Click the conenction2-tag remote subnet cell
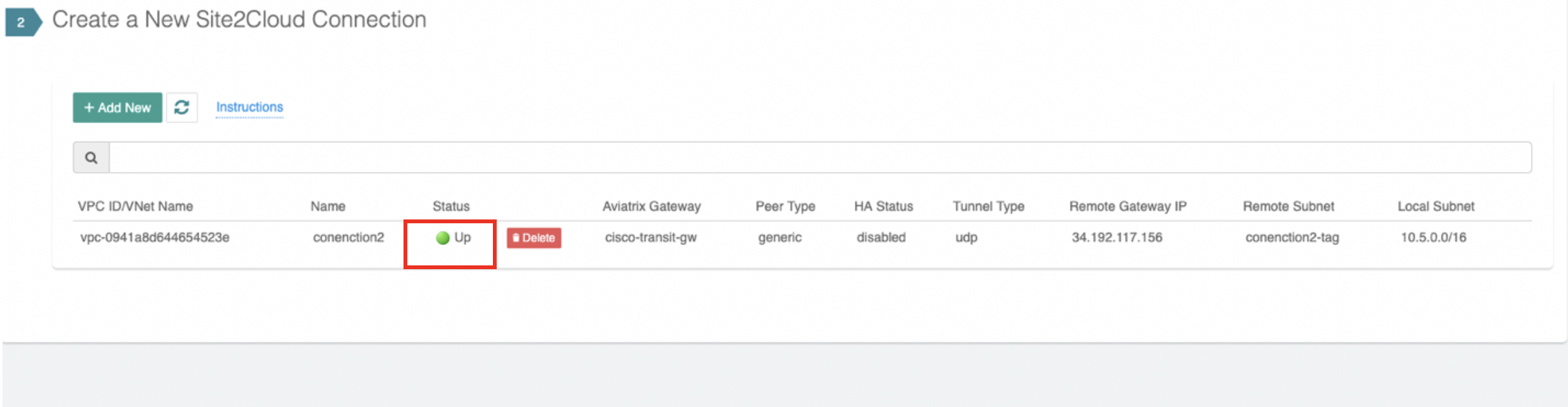The height and width of the screenshot is (407, 1568). 1292,238
